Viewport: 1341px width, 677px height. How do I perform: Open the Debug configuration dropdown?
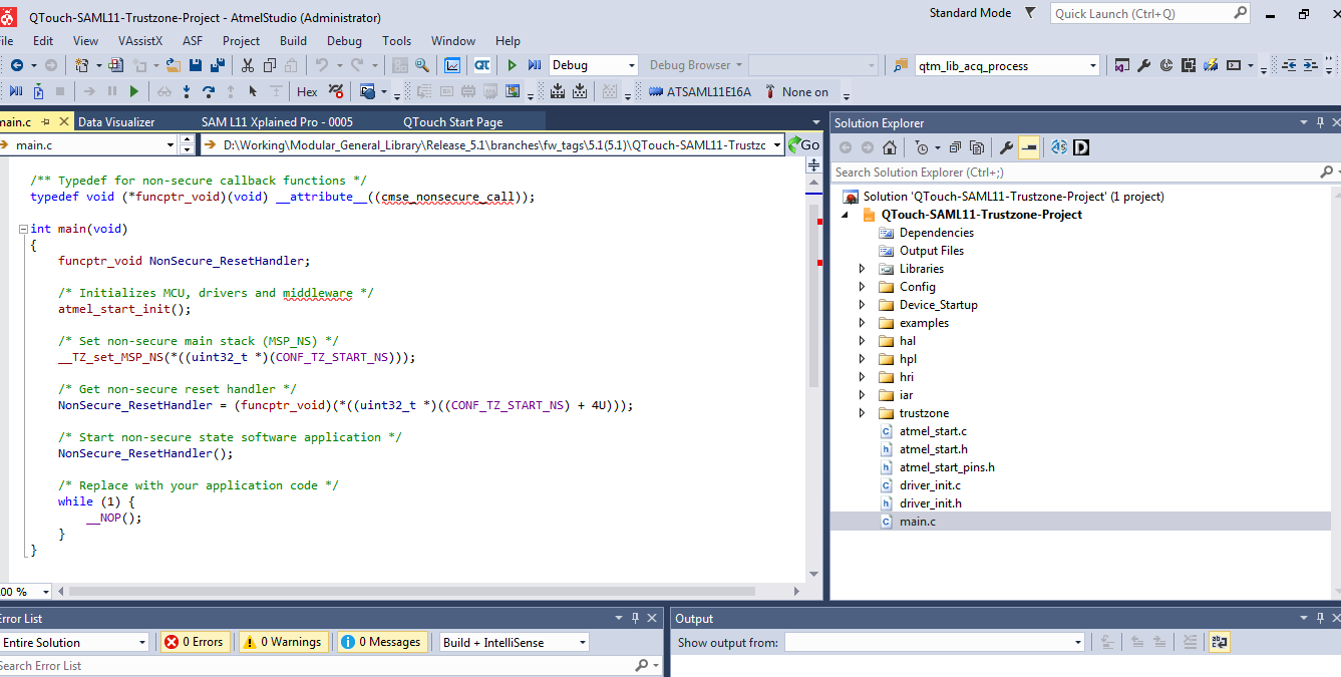click(x=593, y=65)
